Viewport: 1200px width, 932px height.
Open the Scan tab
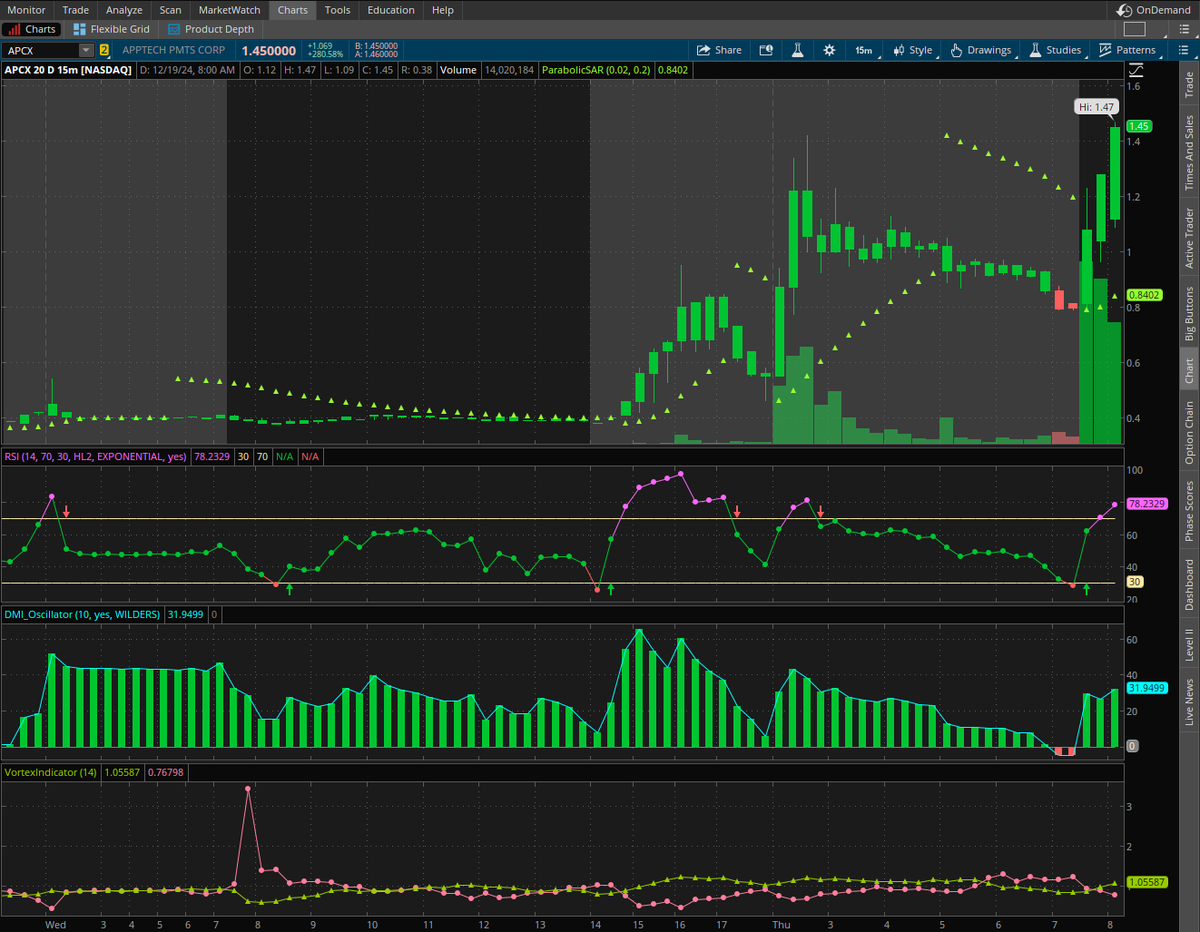[171, 10]
